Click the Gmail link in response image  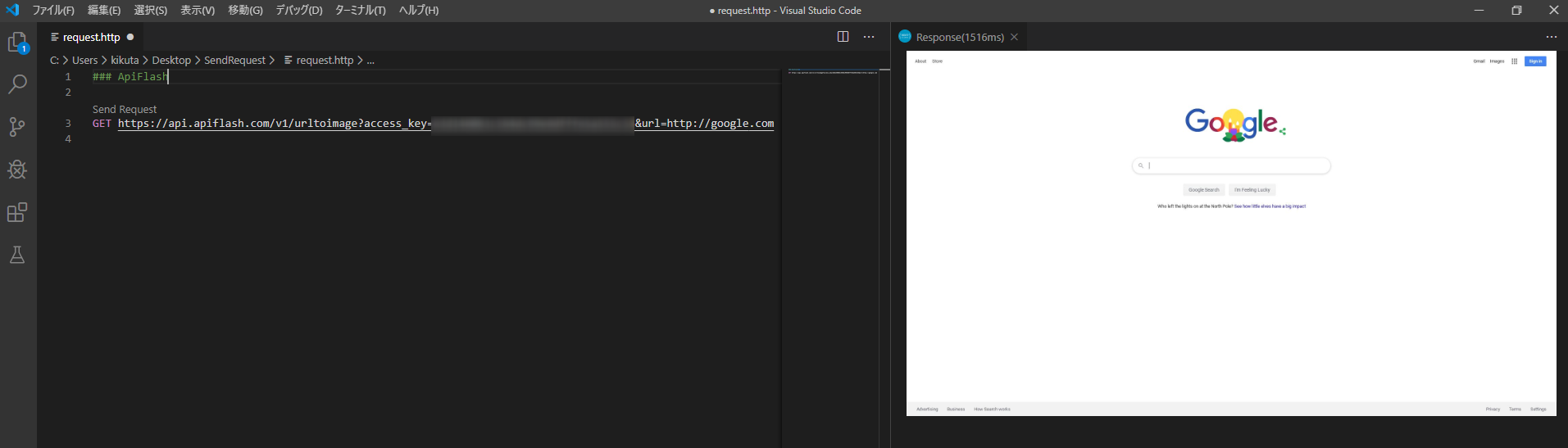pos(1479,61)
